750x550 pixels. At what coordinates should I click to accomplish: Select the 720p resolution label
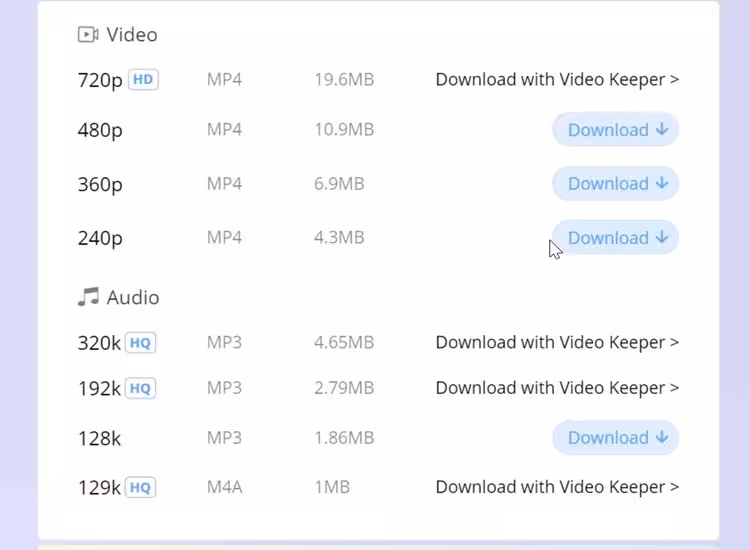100,80
